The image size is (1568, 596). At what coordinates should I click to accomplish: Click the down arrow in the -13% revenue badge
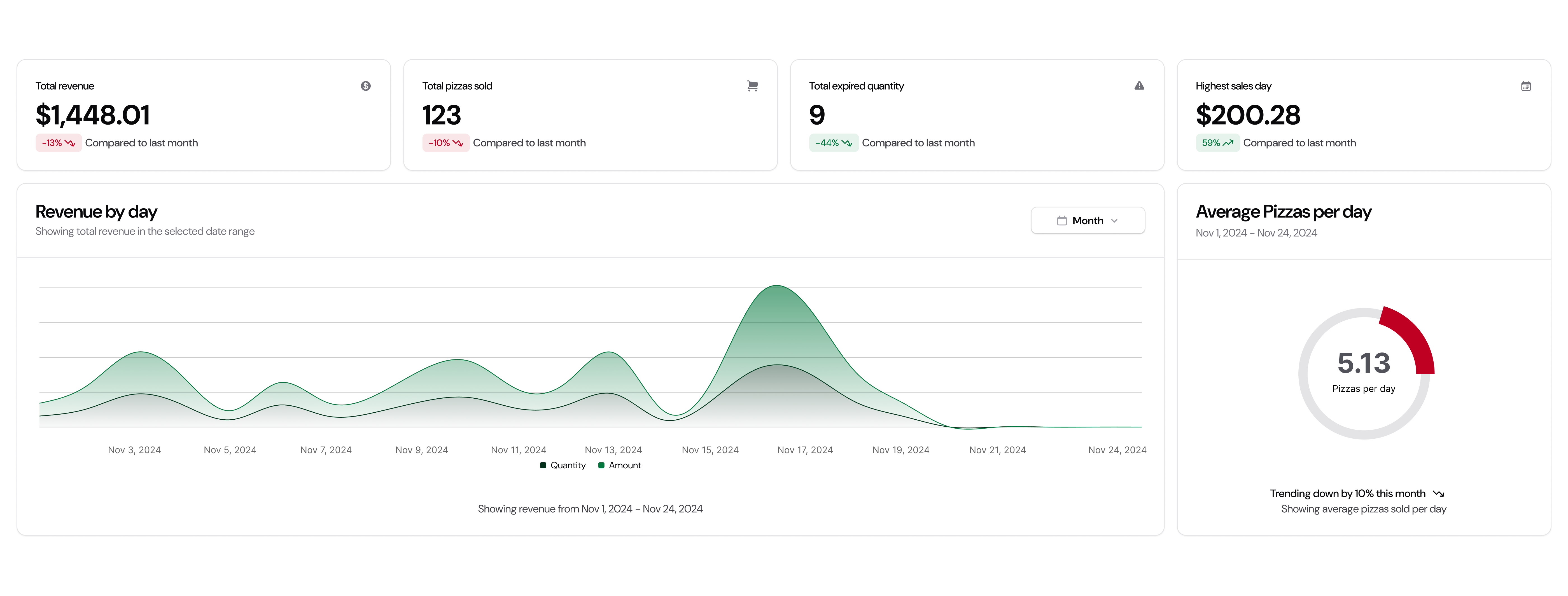[x=70, y=143]
